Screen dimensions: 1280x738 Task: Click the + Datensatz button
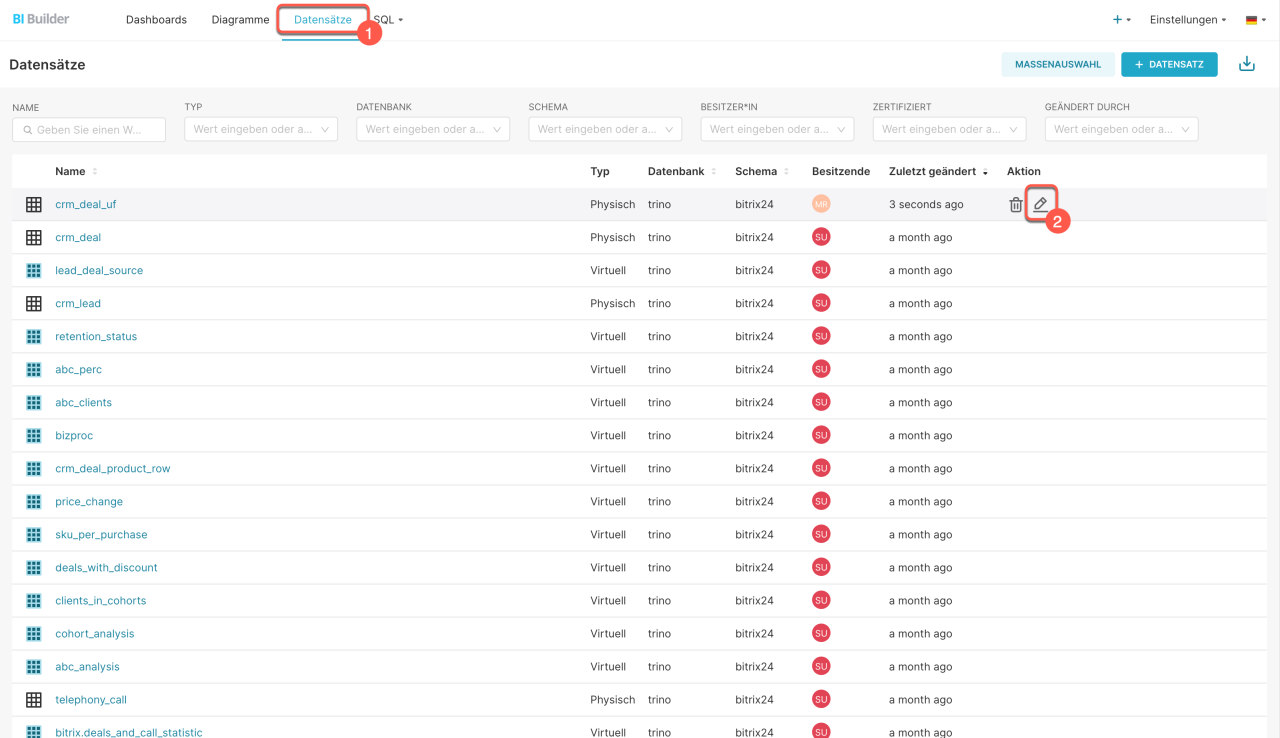[x=1169, y=64]
